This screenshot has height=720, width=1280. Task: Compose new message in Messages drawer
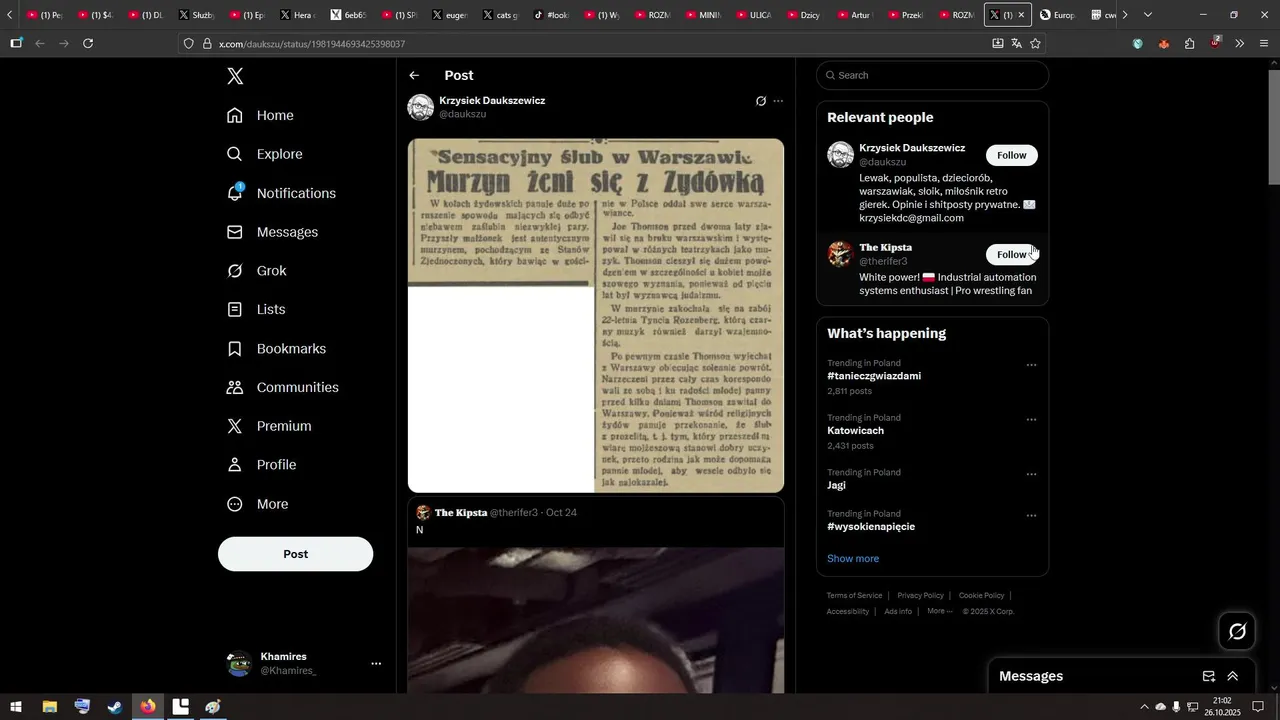click(x=1208, y=677)
